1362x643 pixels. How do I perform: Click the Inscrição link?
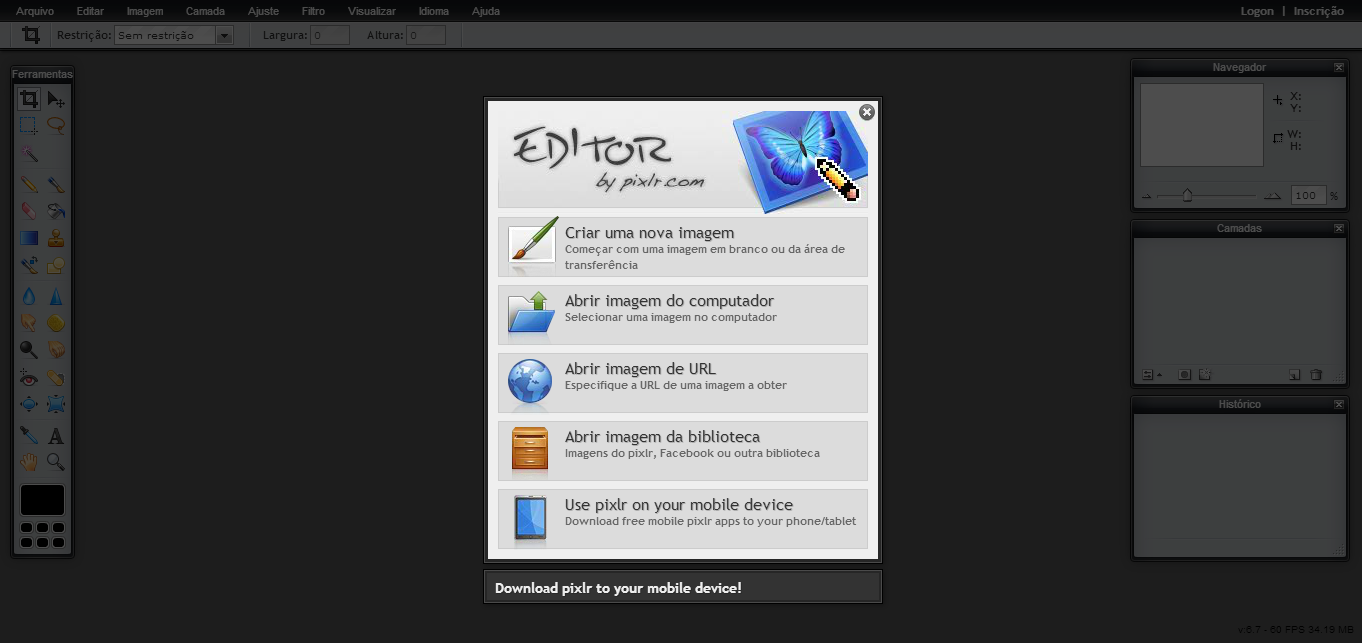(1318, 11)
